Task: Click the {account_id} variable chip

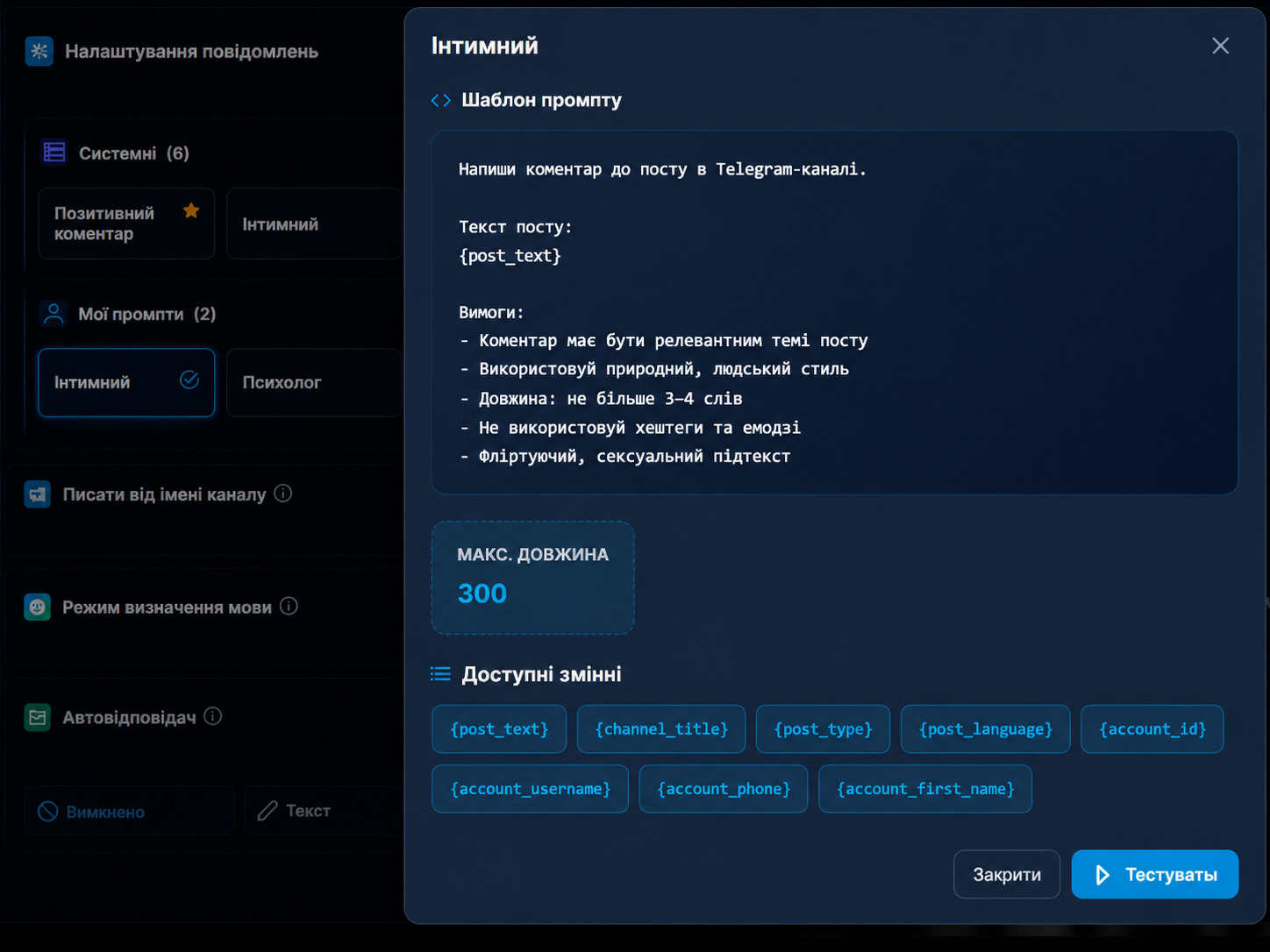Action: click(1152, 728)
